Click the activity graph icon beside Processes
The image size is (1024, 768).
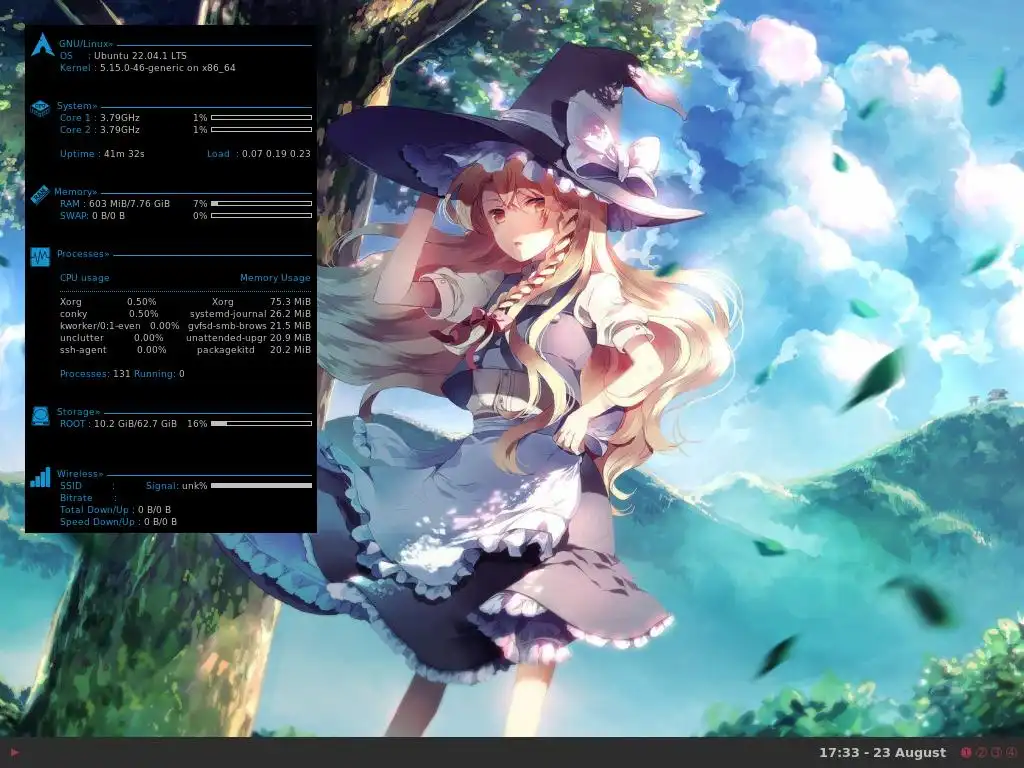tap(40, 257)
